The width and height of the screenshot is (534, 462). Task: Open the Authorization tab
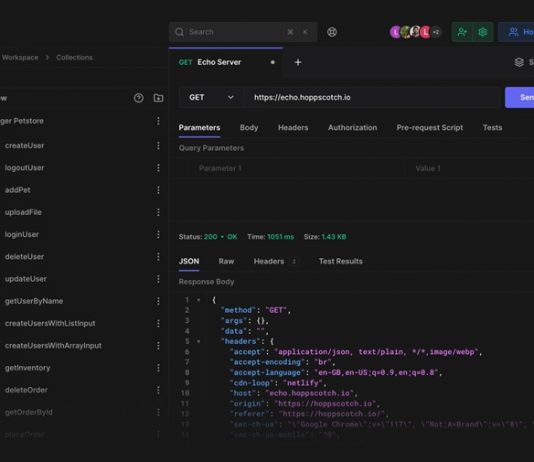(352, 128)
